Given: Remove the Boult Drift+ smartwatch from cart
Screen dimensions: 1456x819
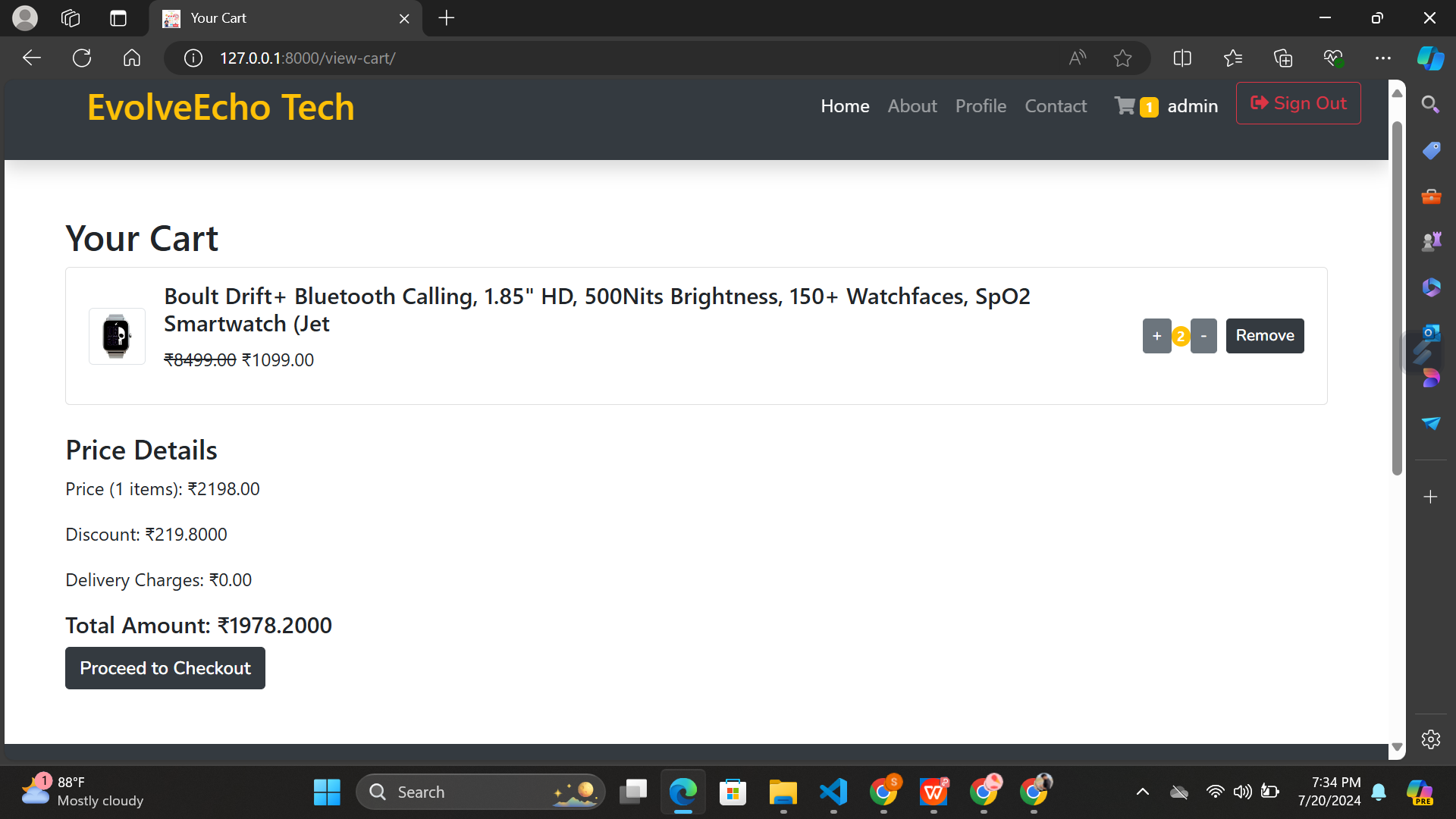Looking at the screenshot, I should (x=1265, y=336).
